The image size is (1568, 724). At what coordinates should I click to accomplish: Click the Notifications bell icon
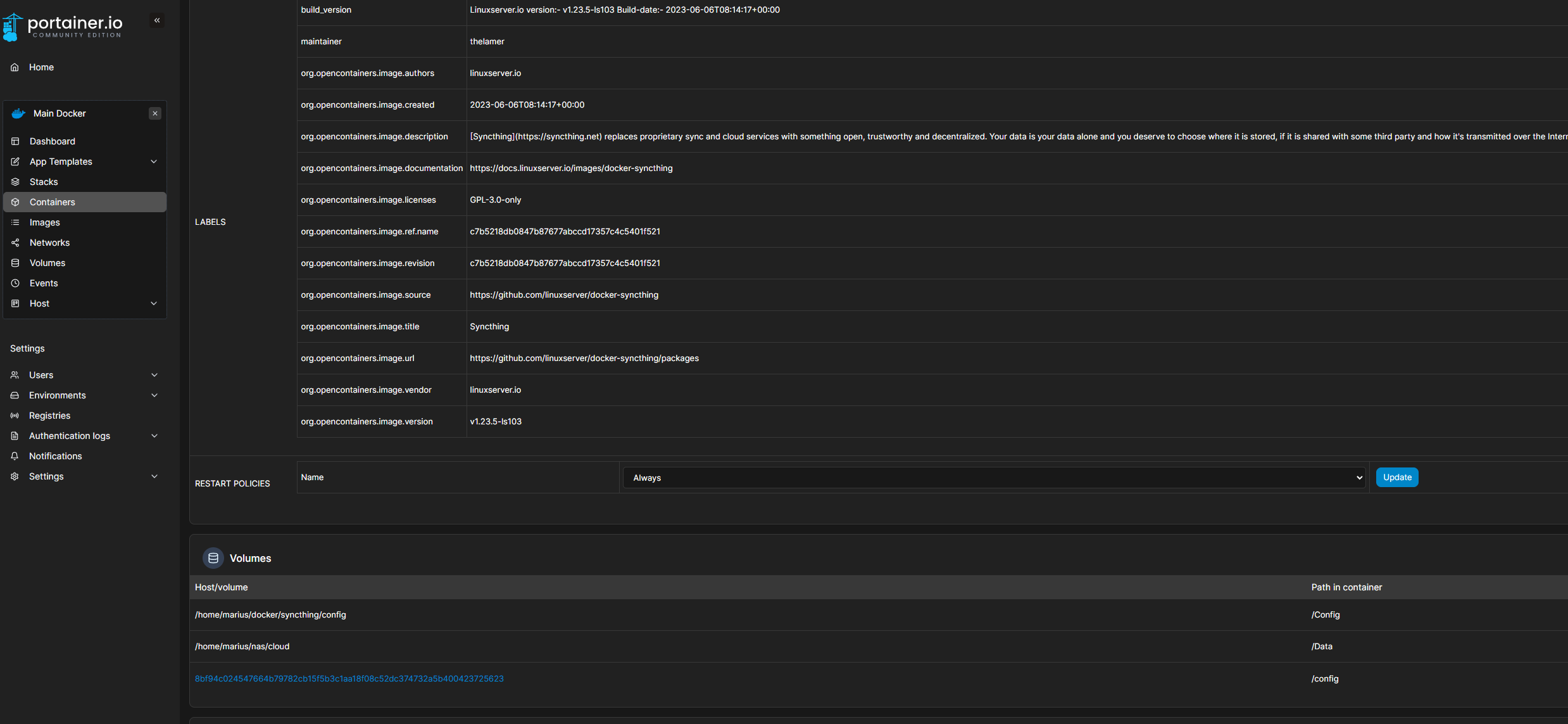(x=15, y=456)
